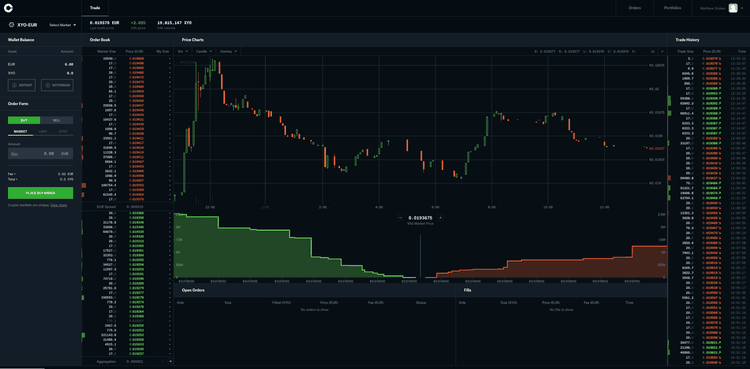Click the chart expand arrow icon
Image resolution: width=750 pixels, height=369 pixels.
click(662, 51)
